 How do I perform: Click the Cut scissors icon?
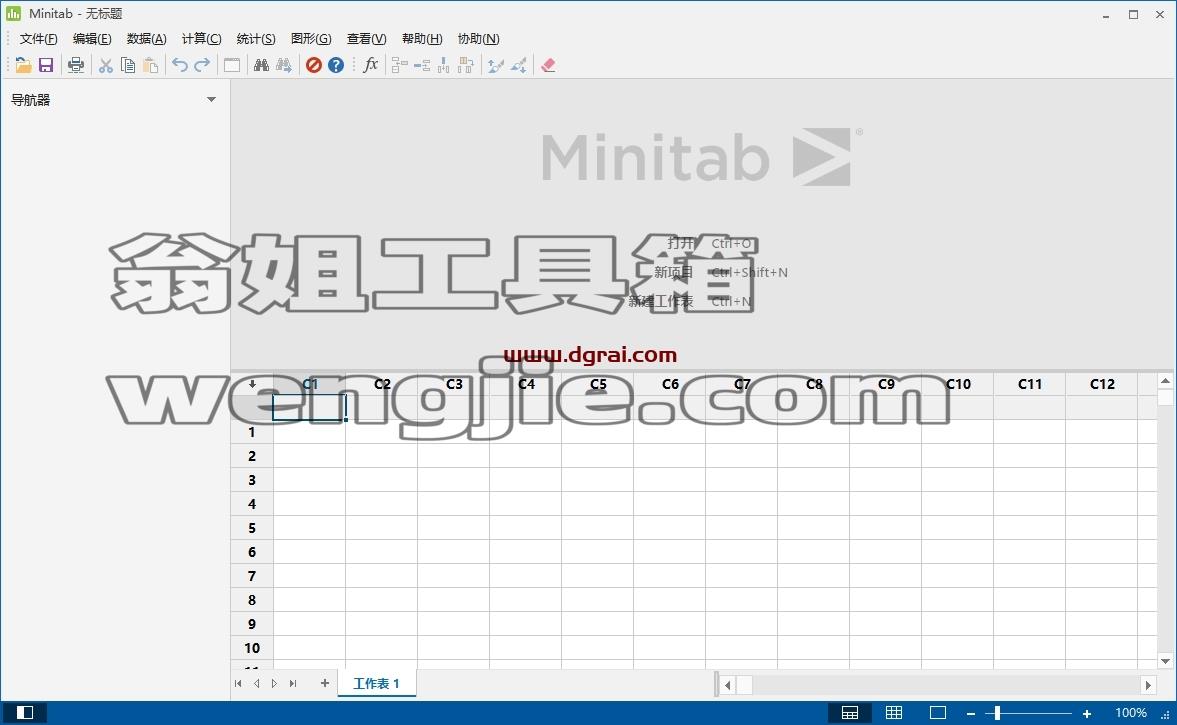[x=106, y=65]
